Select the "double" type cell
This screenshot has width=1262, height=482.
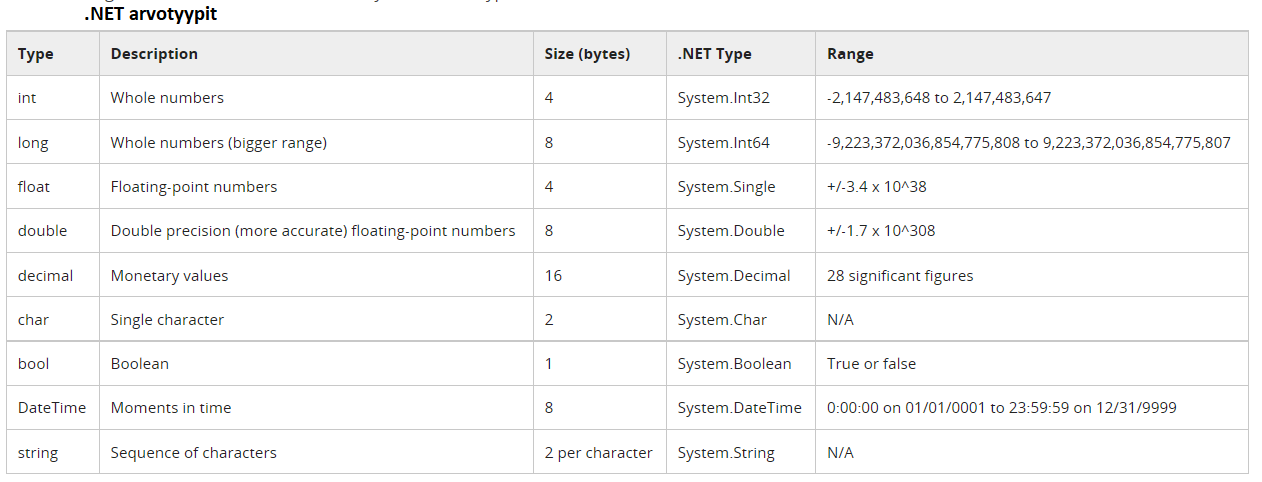pyautogui.click(x=42, y=231)
